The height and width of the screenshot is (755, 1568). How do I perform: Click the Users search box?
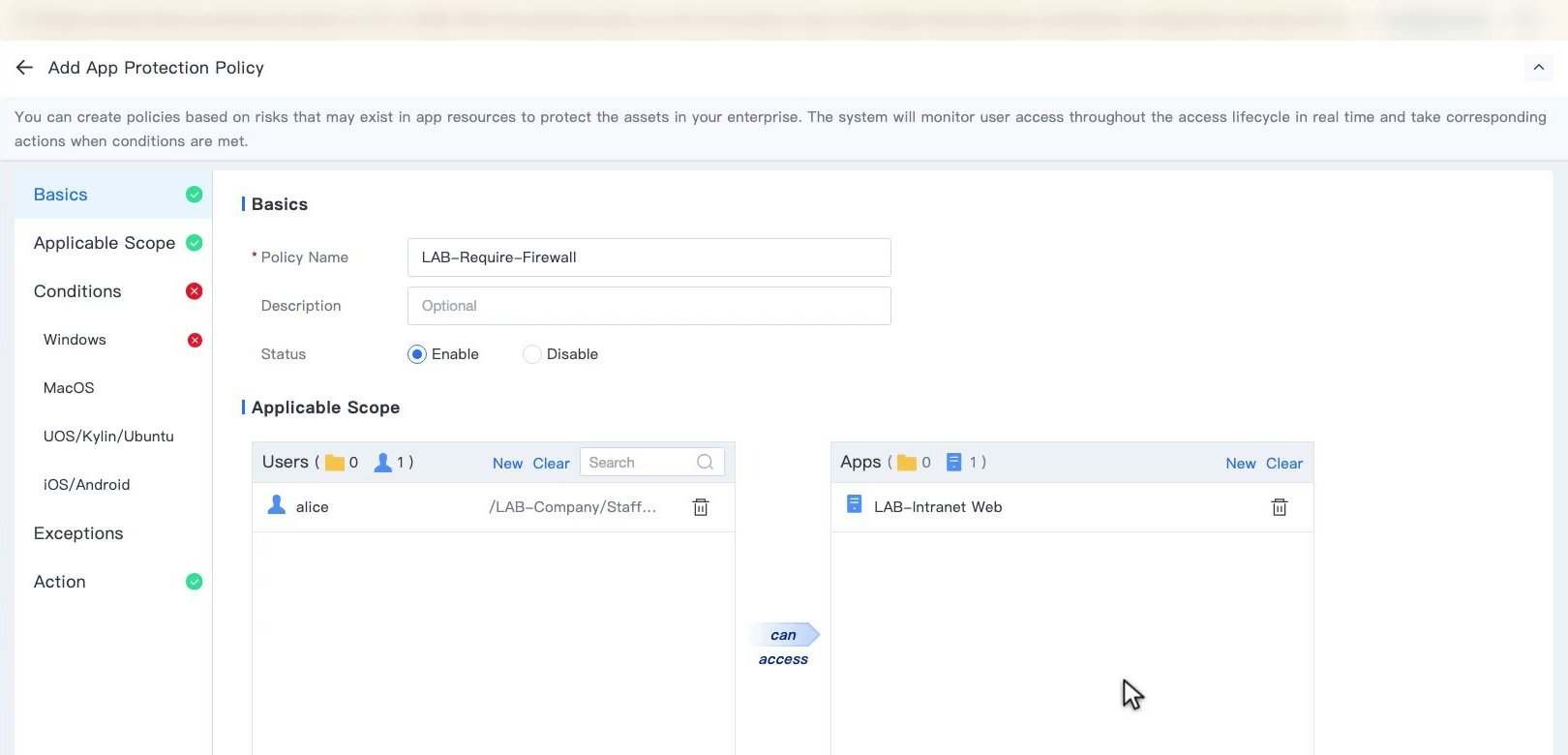(651, 463)
